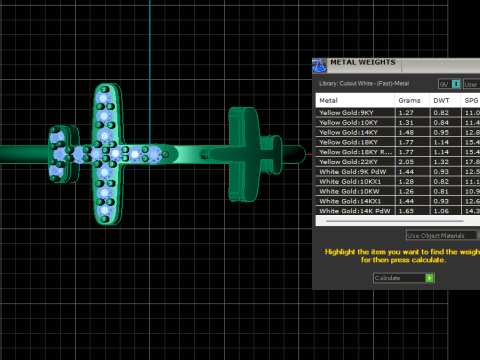Click DWT value 0.82 for Yellow Gold:9KY
Image resolution: width=480 pixels, height=360 pixels.
441,113
